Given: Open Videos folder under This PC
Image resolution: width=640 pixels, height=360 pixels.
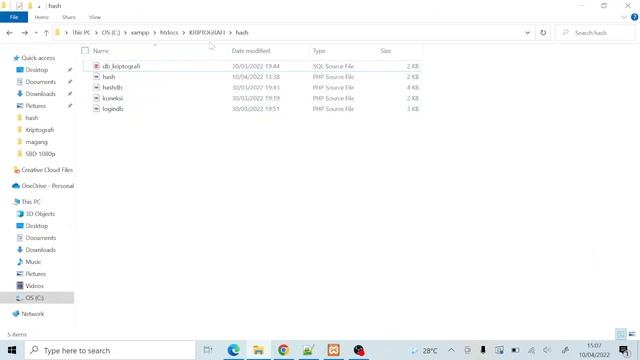Looking at the screenshot, I should click(34, 286).
